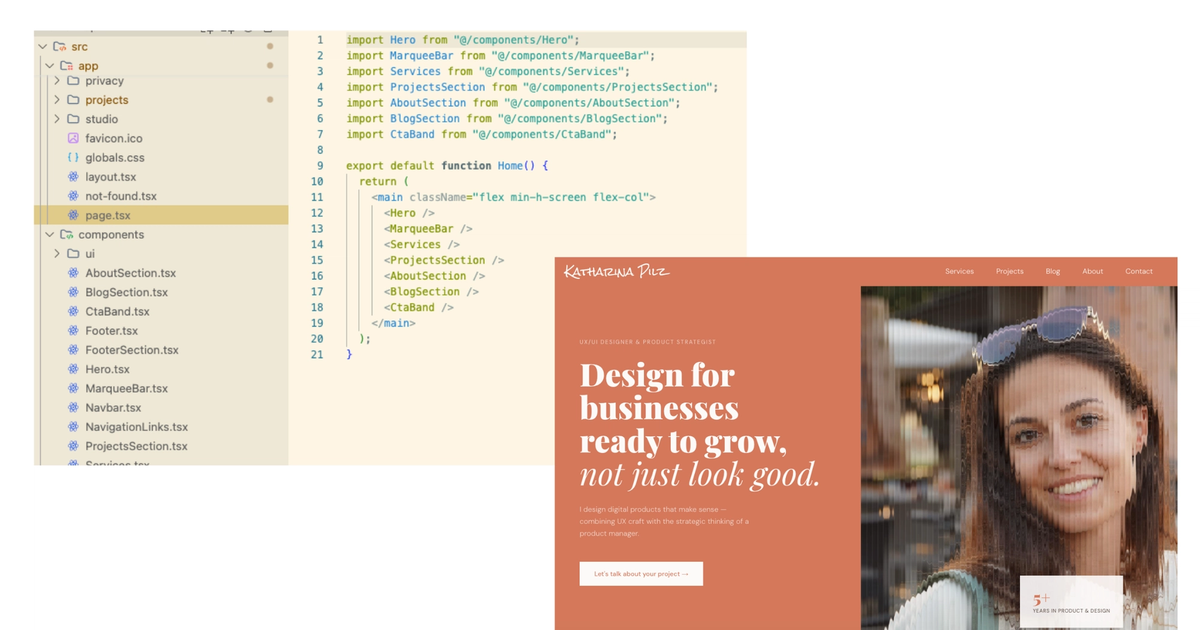Click the React icon beside Navbar.tsx
This screenshot has height=630, width=1200.
click(73, 408)
